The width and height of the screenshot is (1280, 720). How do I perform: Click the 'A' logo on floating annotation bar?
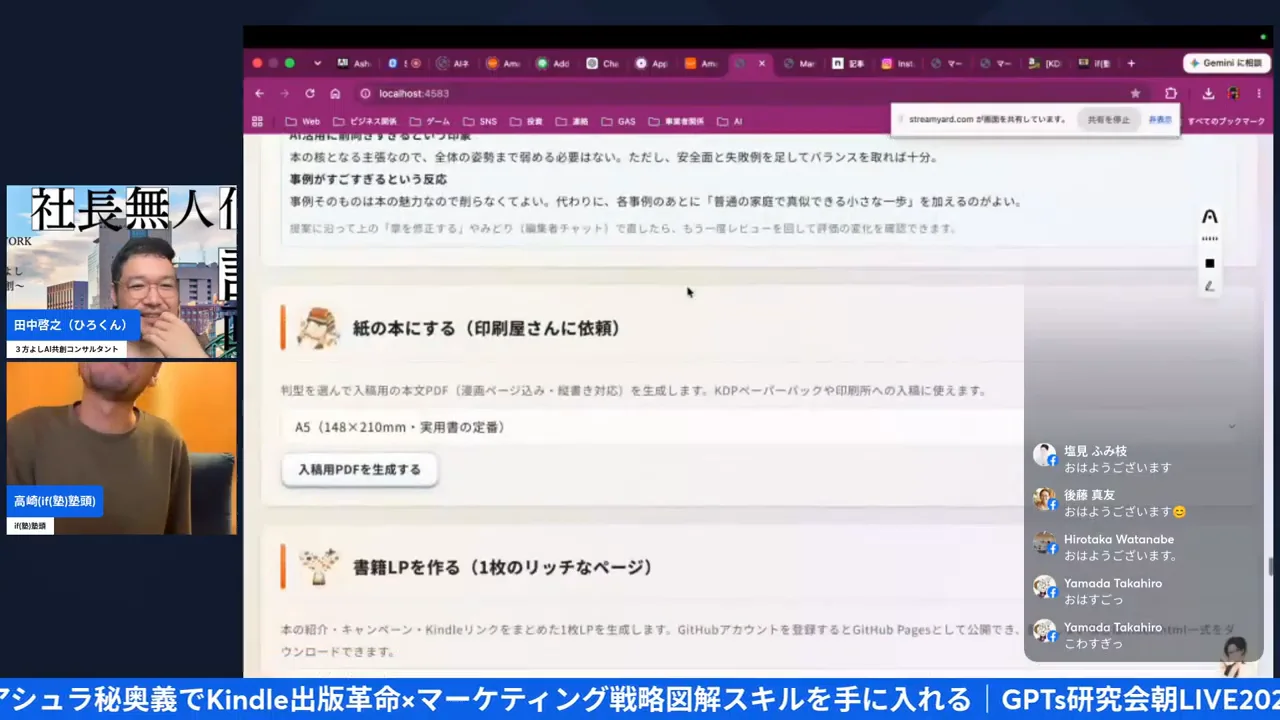point(1209,217)
